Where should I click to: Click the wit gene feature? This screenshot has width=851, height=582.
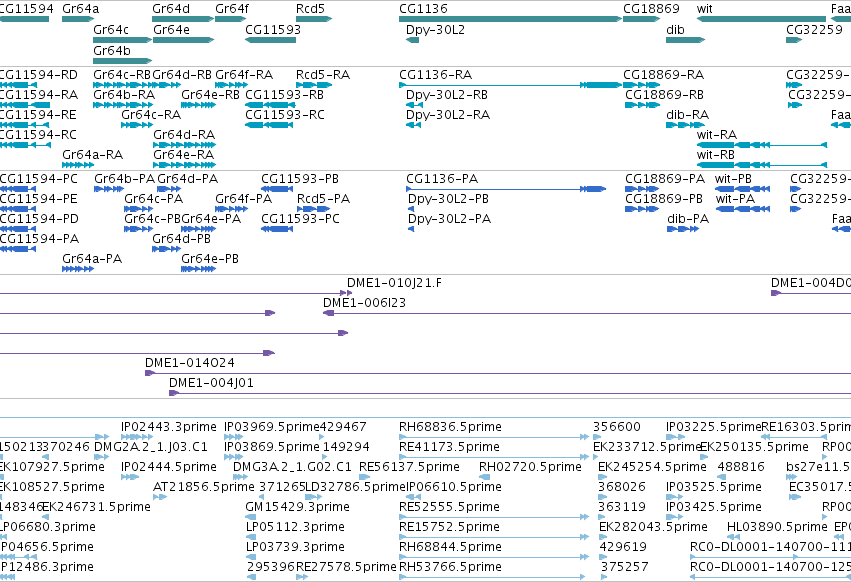pos(761,19)
